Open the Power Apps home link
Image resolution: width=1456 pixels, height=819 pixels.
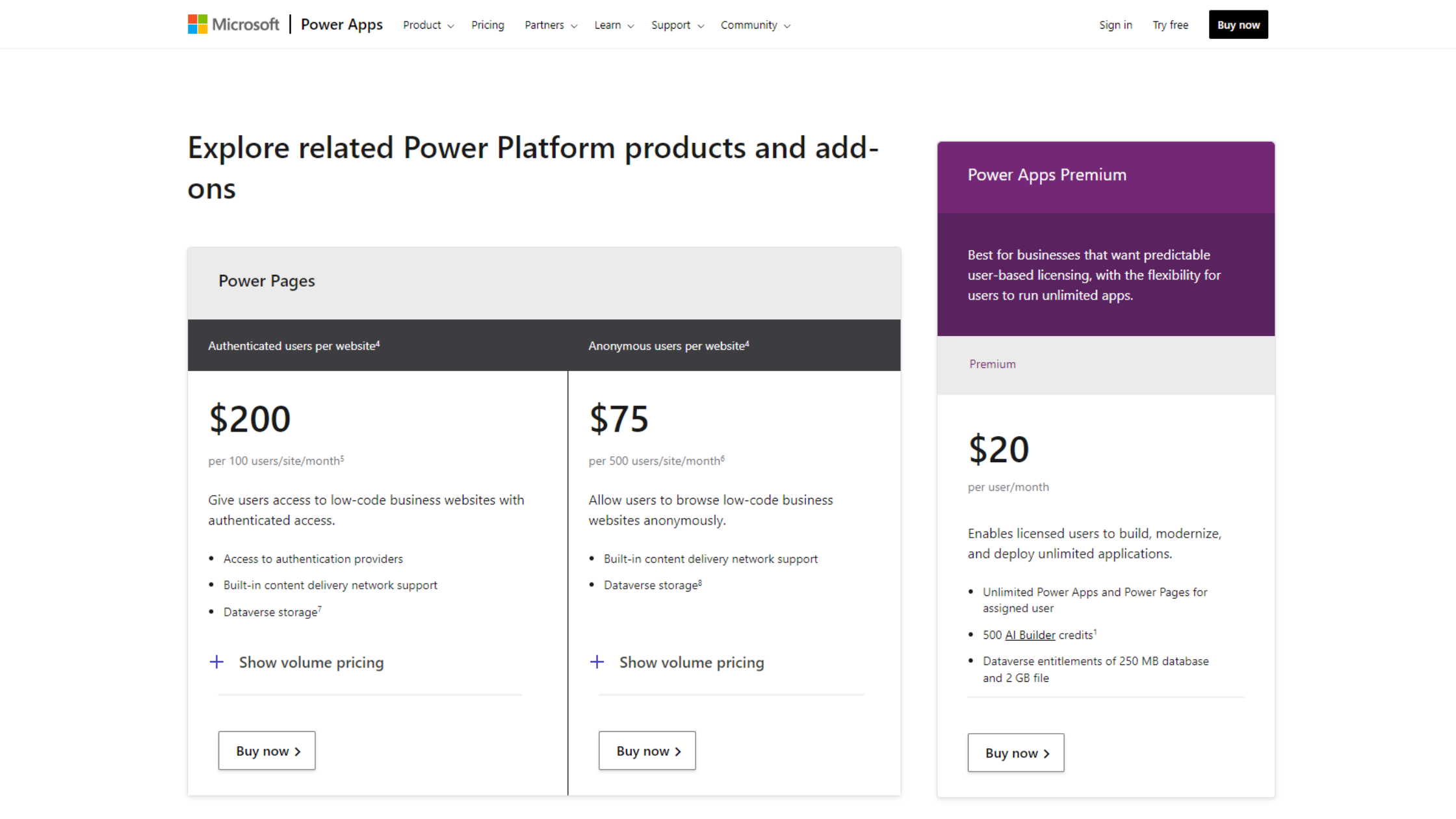click(x=341, y=25)
